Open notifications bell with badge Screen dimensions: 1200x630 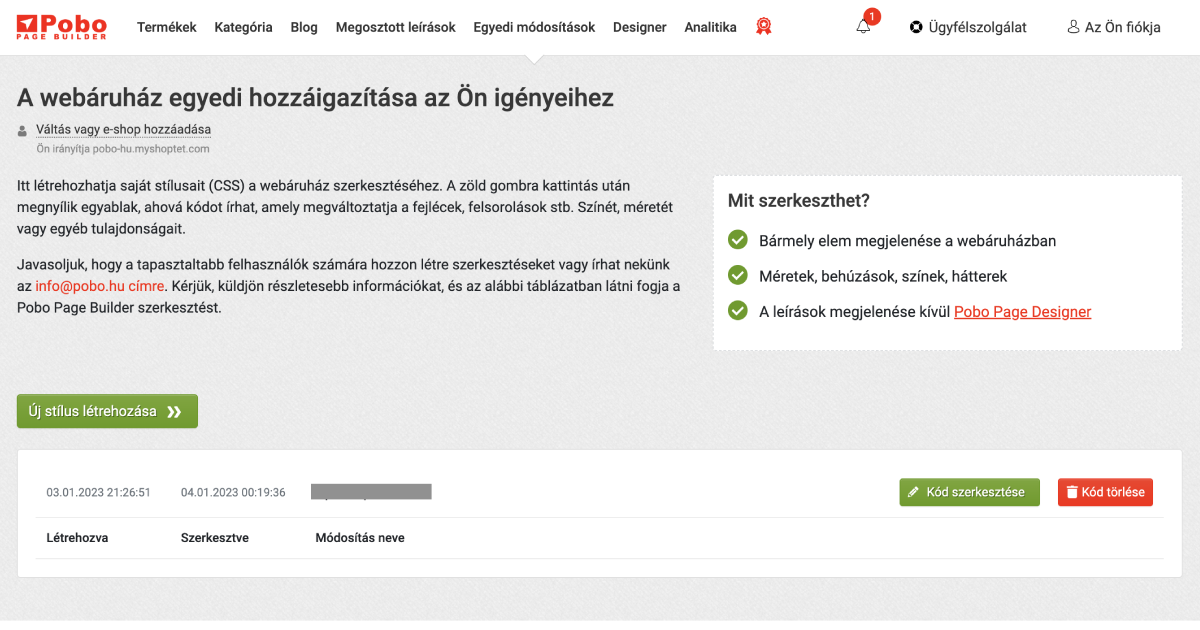(865, 25)
